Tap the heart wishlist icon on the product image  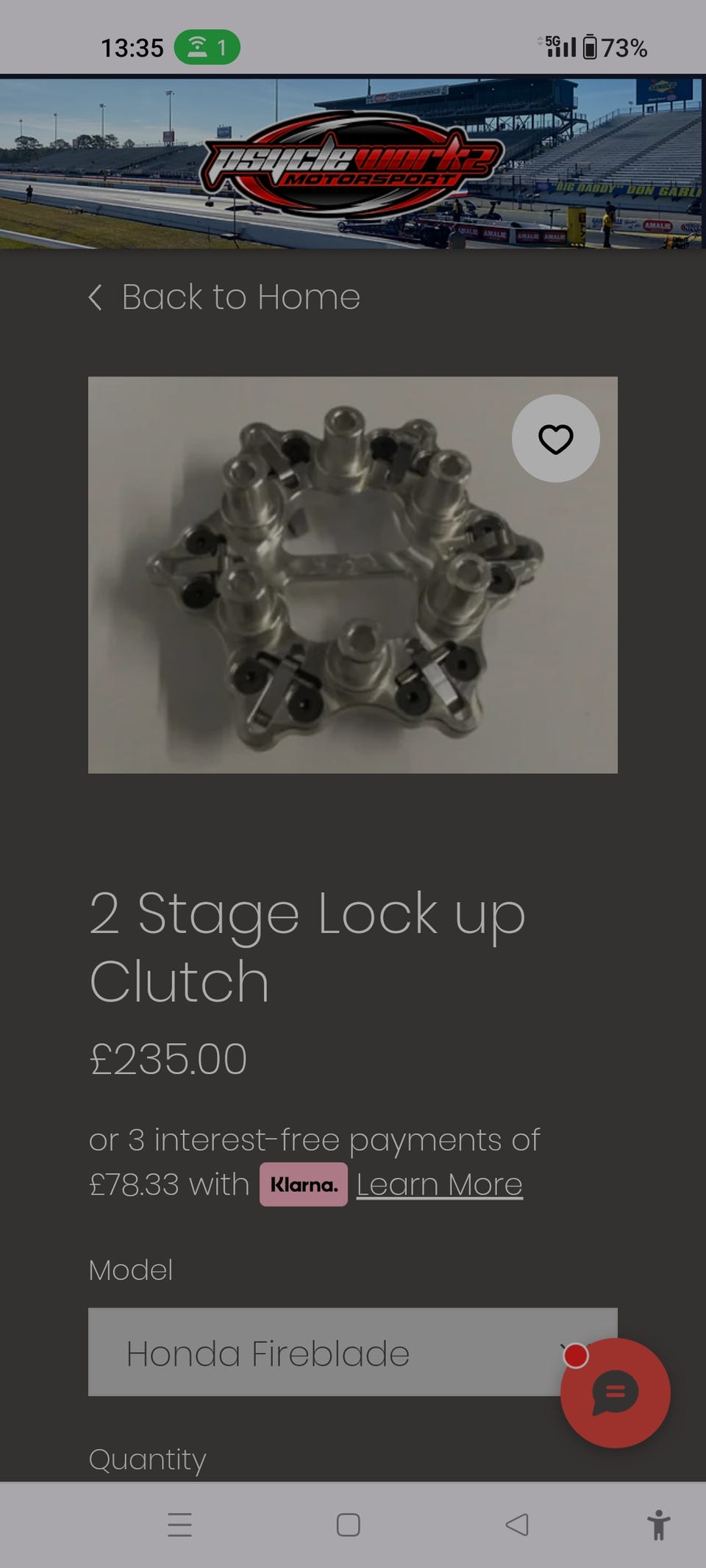(556, 439)
